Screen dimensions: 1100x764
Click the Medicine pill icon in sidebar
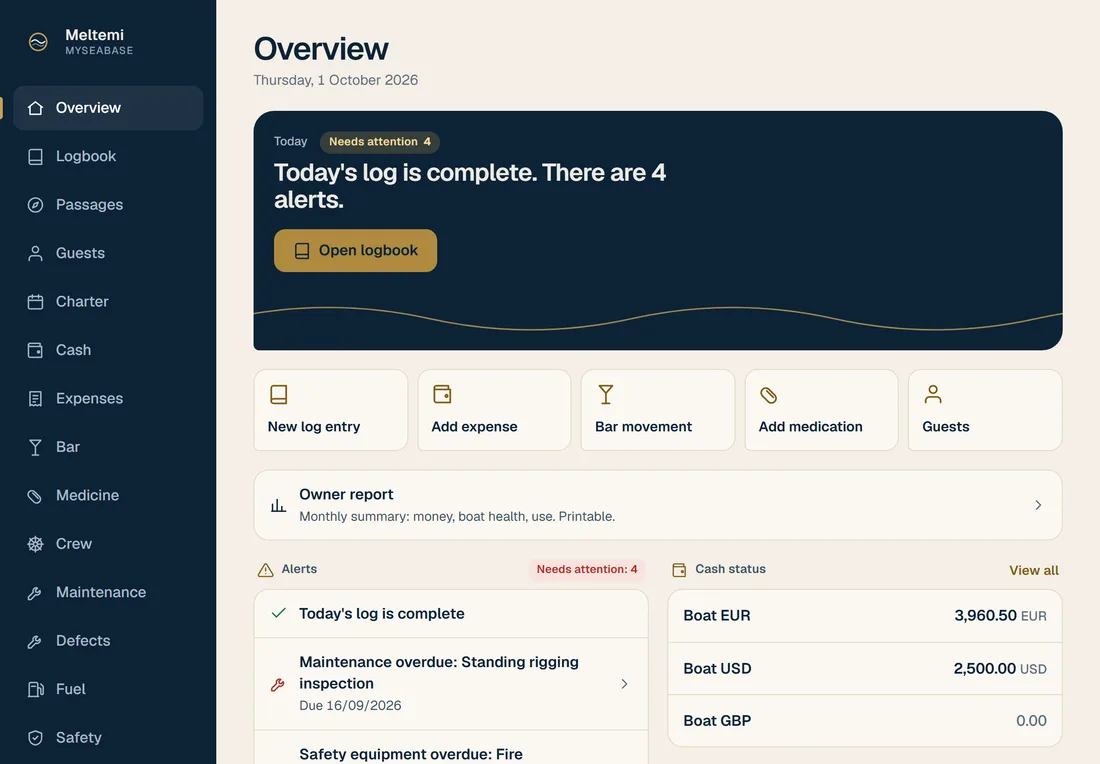(x=35, y=496)
